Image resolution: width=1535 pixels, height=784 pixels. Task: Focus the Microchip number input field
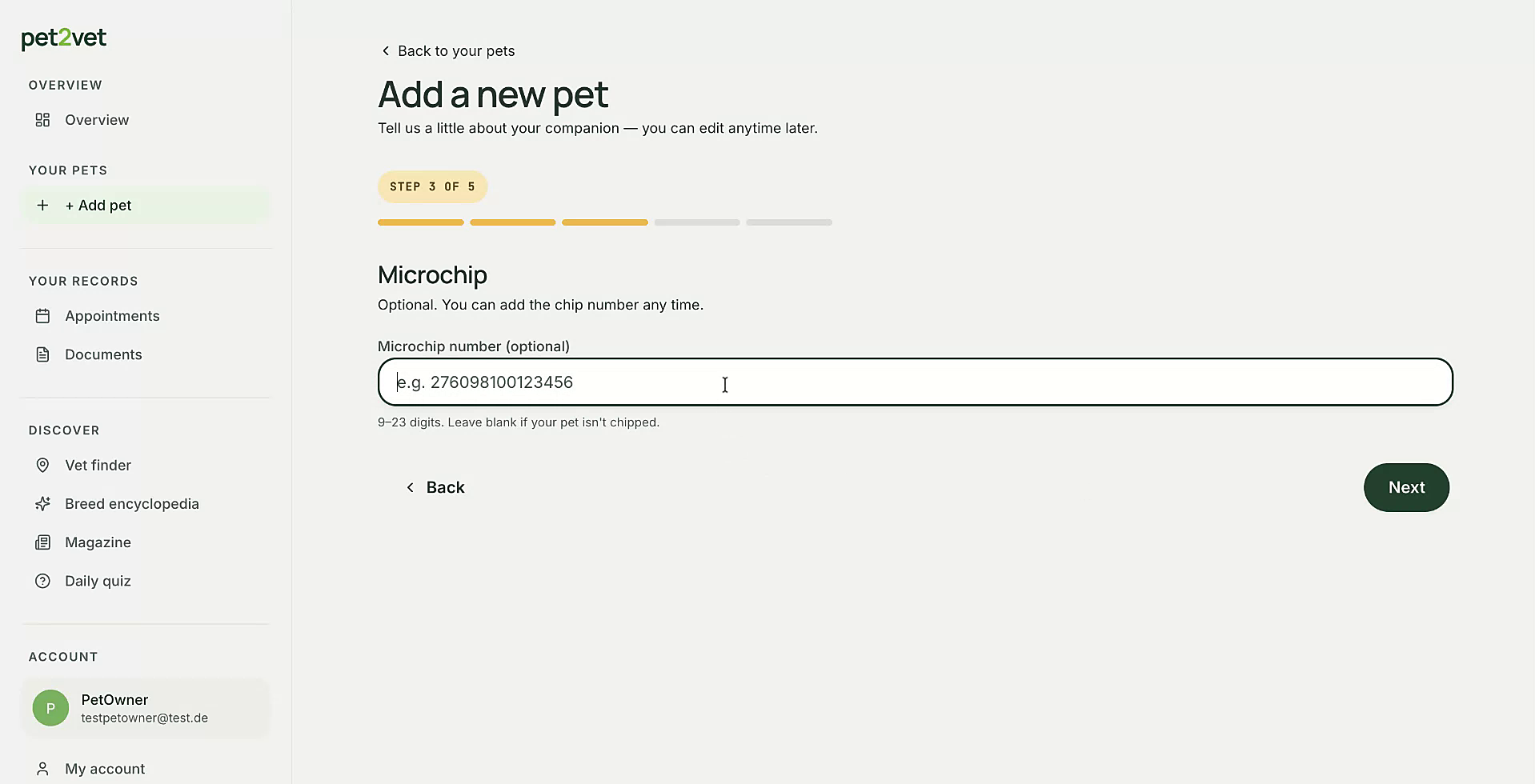pyautogui.click(x=915, y=382)
